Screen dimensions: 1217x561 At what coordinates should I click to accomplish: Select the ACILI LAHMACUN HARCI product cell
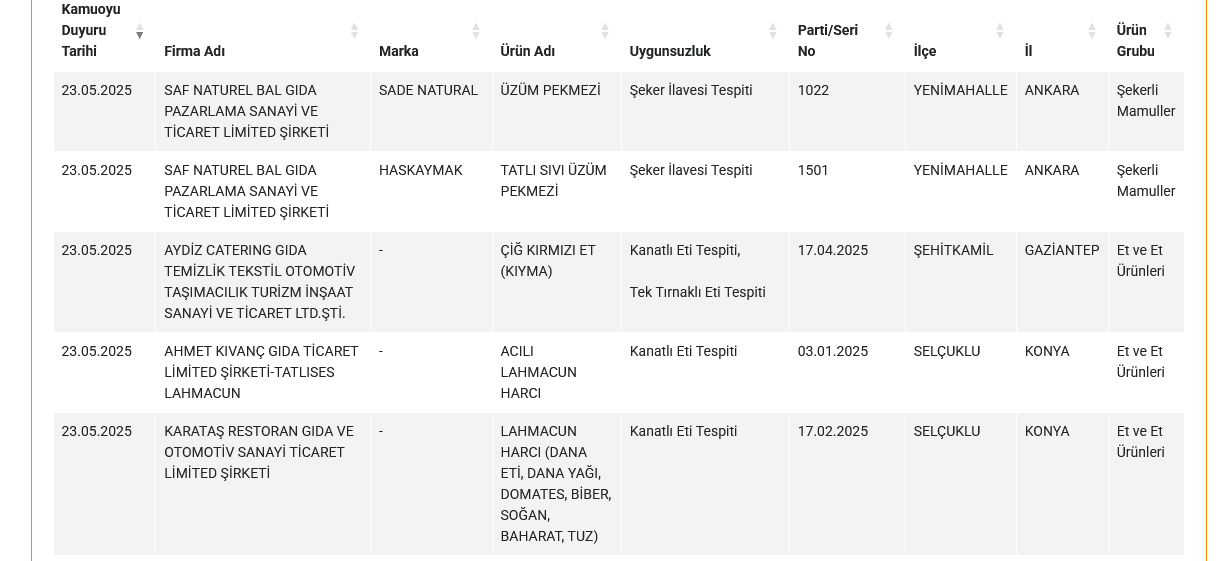pyautogui.click(x=538, y=372)
